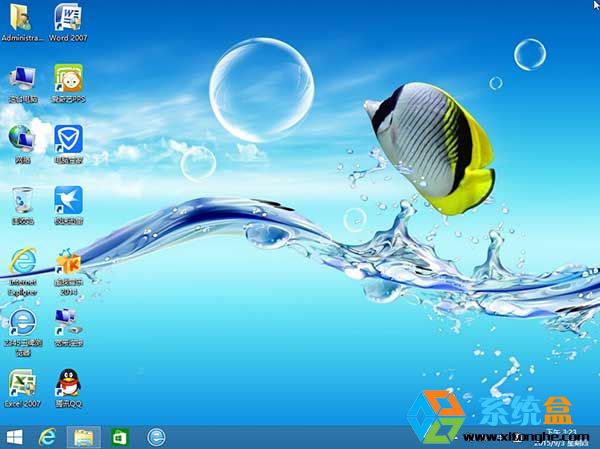Screen dimensions: 600x449
Task: Open the Recycle Bin
Action: pyautogui.click(x=21, y=199)
